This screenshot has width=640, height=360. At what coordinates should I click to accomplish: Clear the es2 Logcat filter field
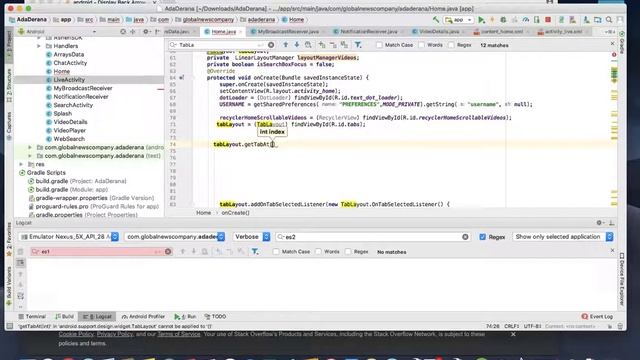coord(465,237)
